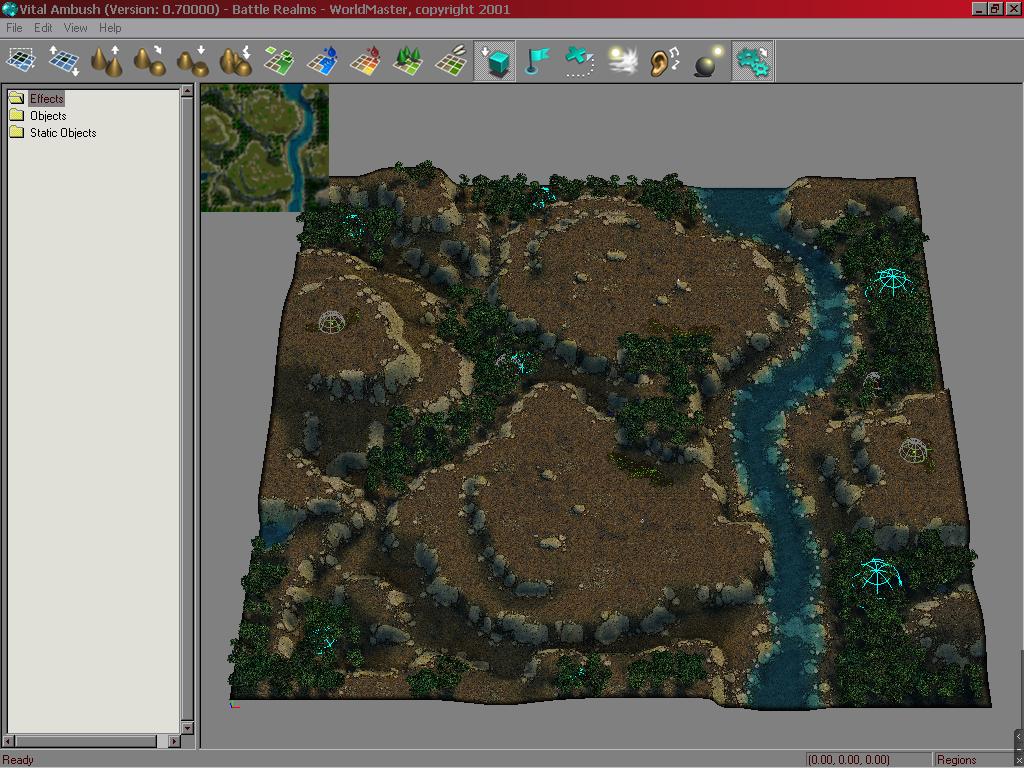Image resolution: width=1024 pixels, height=768 pixels.
Task: Click the Objects folder icon
Action: [x=17, y=116]
